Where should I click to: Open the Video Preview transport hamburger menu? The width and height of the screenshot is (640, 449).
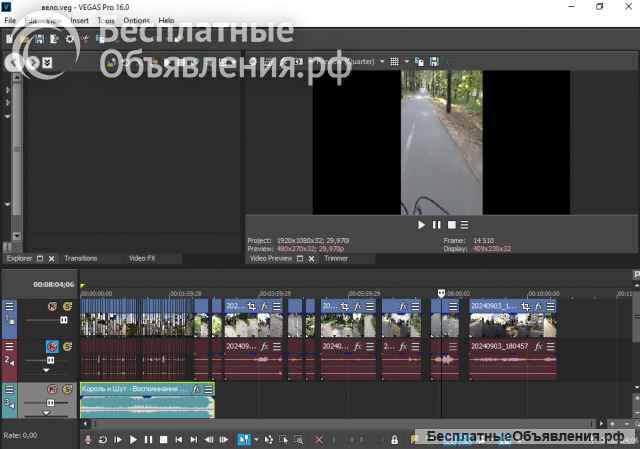click(464, 225)
